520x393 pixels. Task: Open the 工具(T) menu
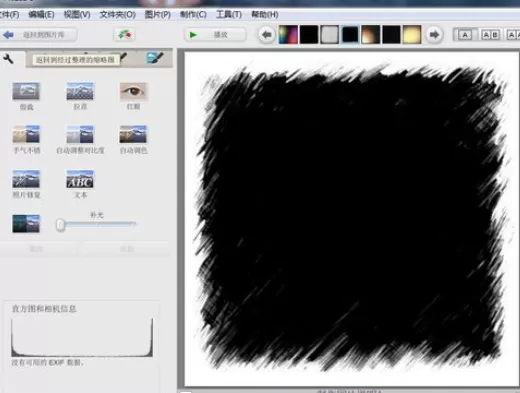[229, 15]
